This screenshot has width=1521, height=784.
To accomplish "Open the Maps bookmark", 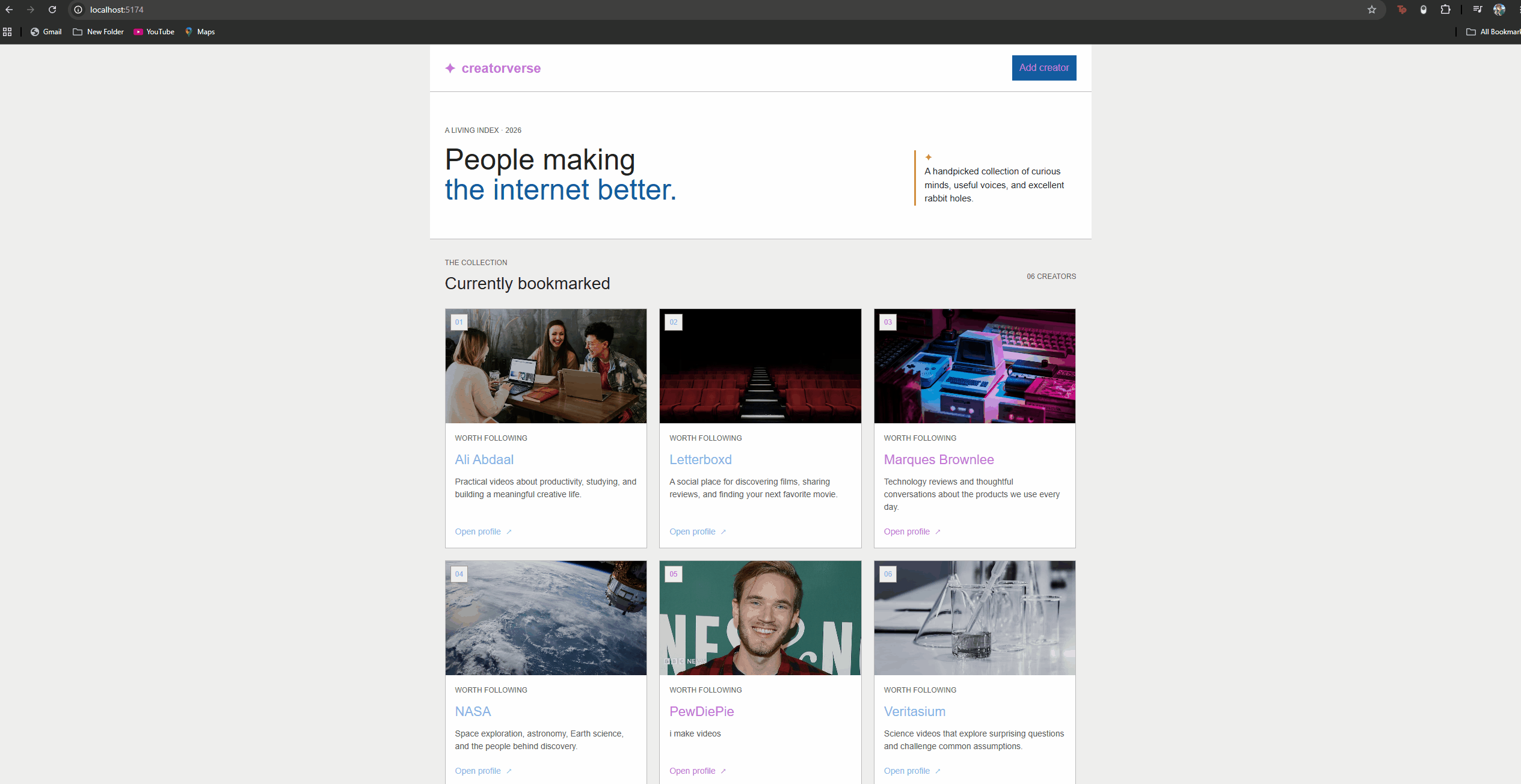I will coord(200,32).
